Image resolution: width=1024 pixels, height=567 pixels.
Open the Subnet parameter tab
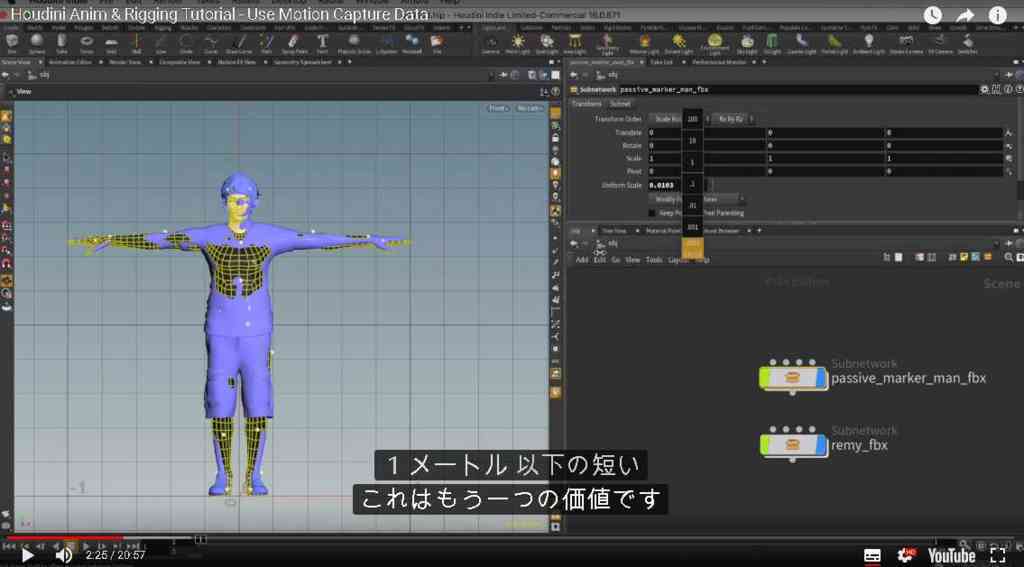[620, 104]
